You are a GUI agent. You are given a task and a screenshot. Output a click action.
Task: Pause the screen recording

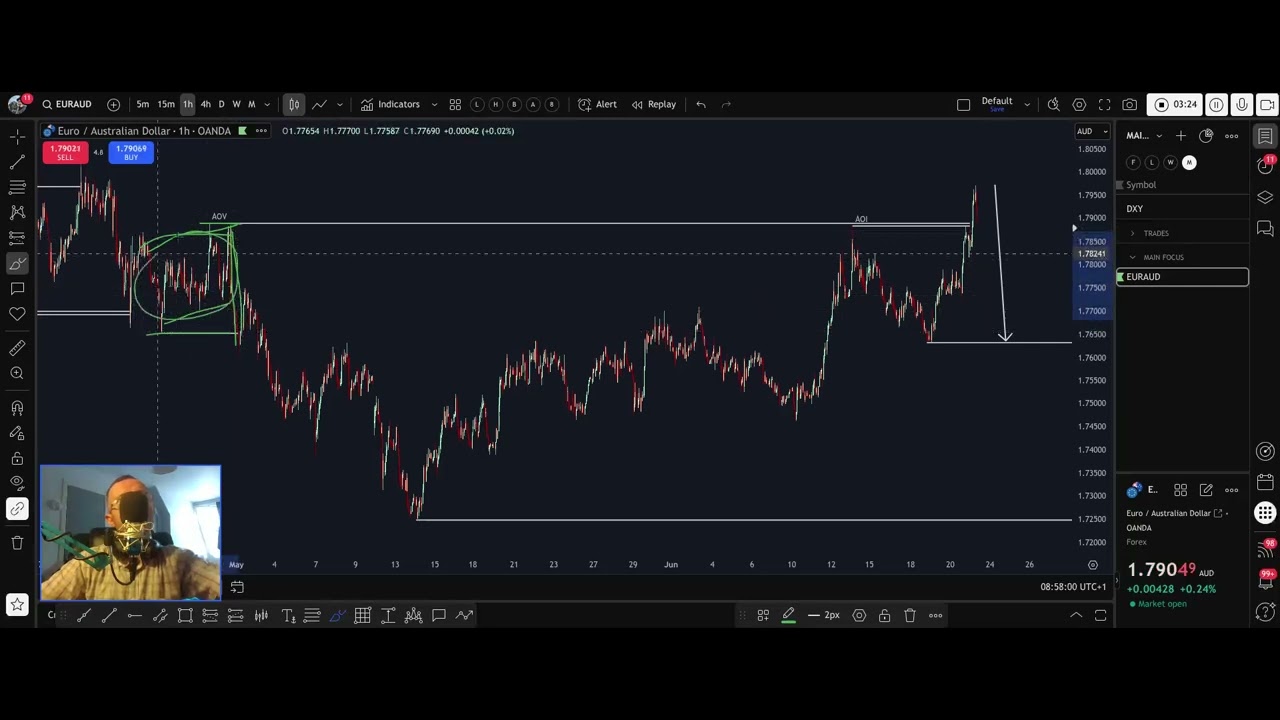1216,104
